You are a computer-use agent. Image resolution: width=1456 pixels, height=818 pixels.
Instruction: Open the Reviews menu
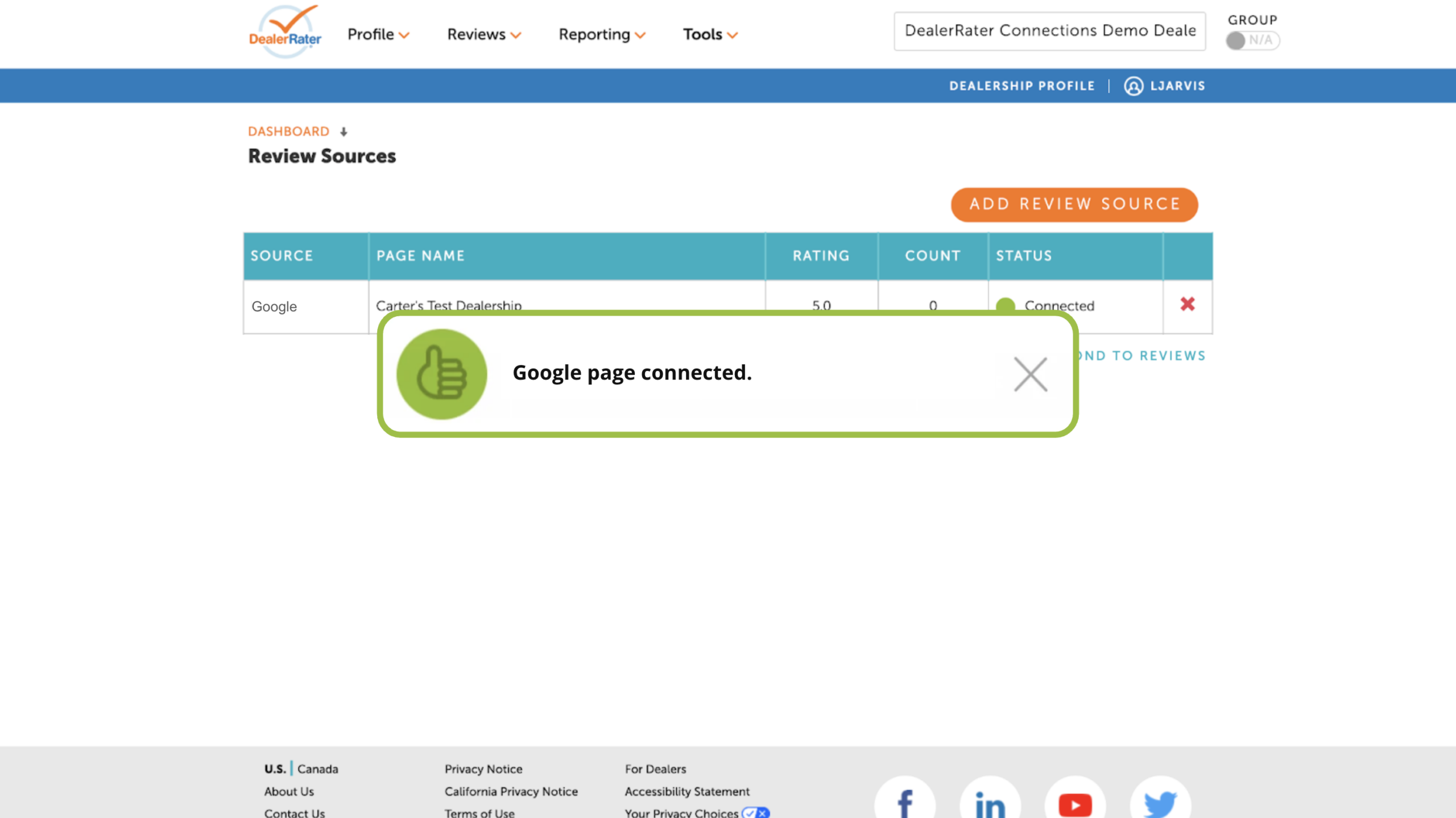tap(484, 35)
